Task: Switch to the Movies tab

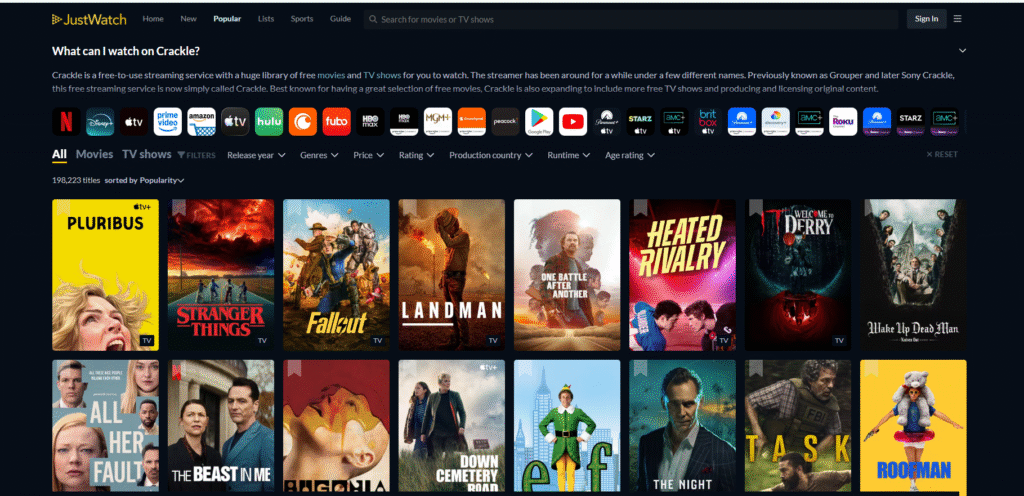Action: coord(95,155)
